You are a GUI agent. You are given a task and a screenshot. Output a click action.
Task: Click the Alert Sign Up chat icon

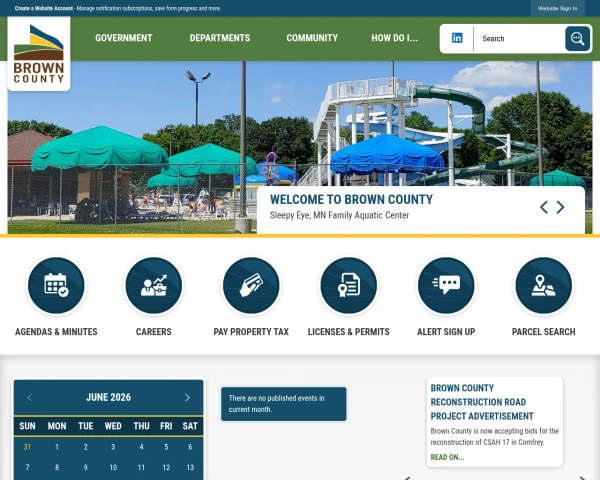click(446, 286)
